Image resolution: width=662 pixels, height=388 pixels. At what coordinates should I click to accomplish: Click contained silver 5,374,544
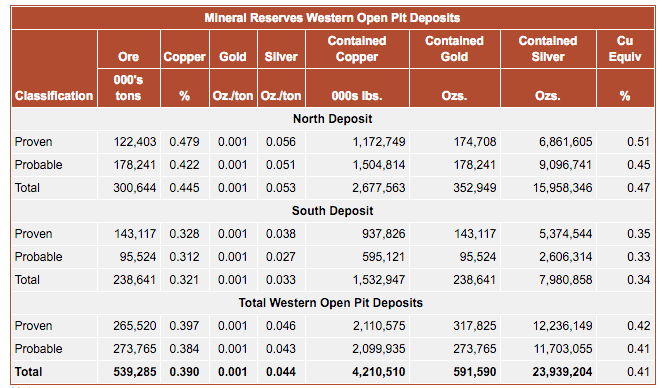pyautogui.click(x=565, y=233)
